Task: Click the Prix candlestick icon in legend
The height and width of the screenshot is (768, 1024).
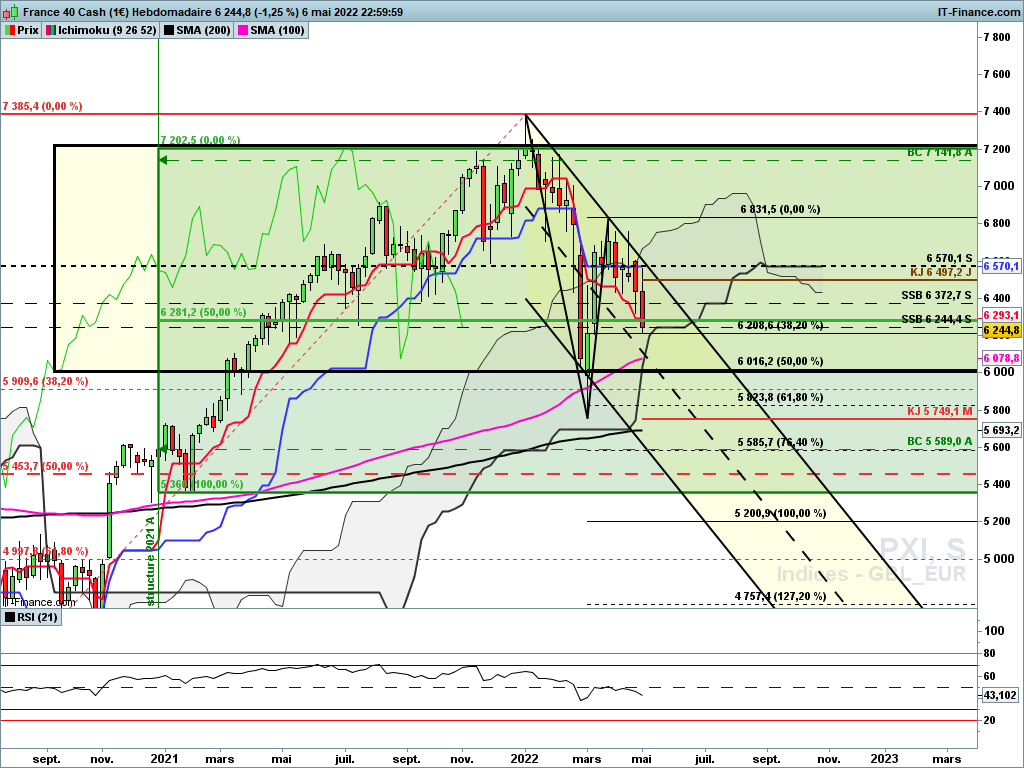Action: (x=10, y=30)
